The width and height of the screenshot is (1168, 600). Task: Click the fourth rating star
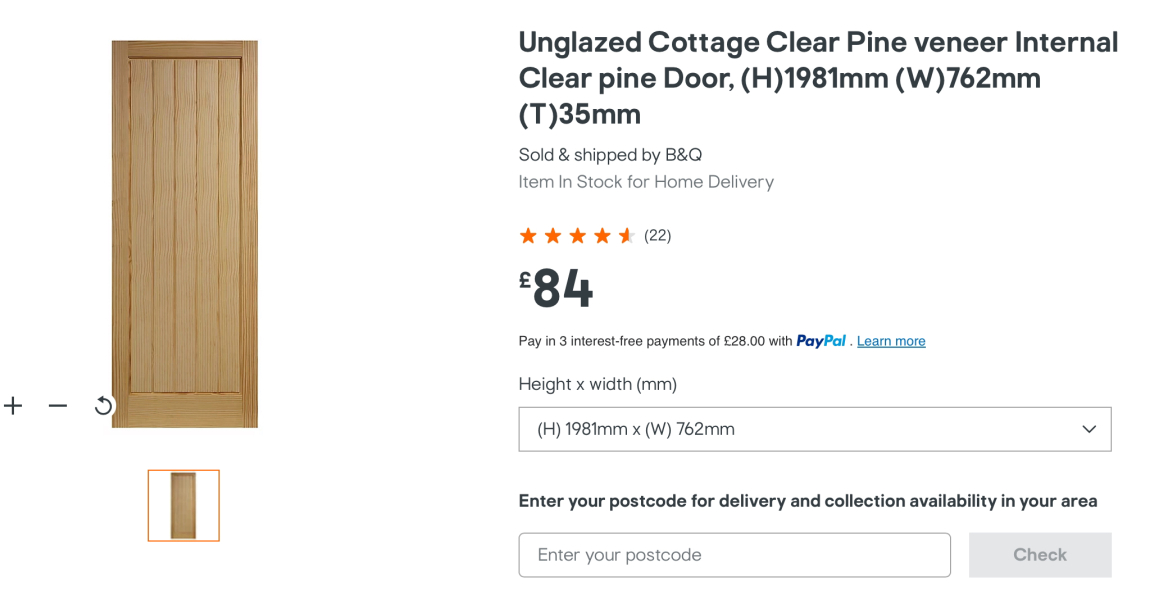(602, 234)
